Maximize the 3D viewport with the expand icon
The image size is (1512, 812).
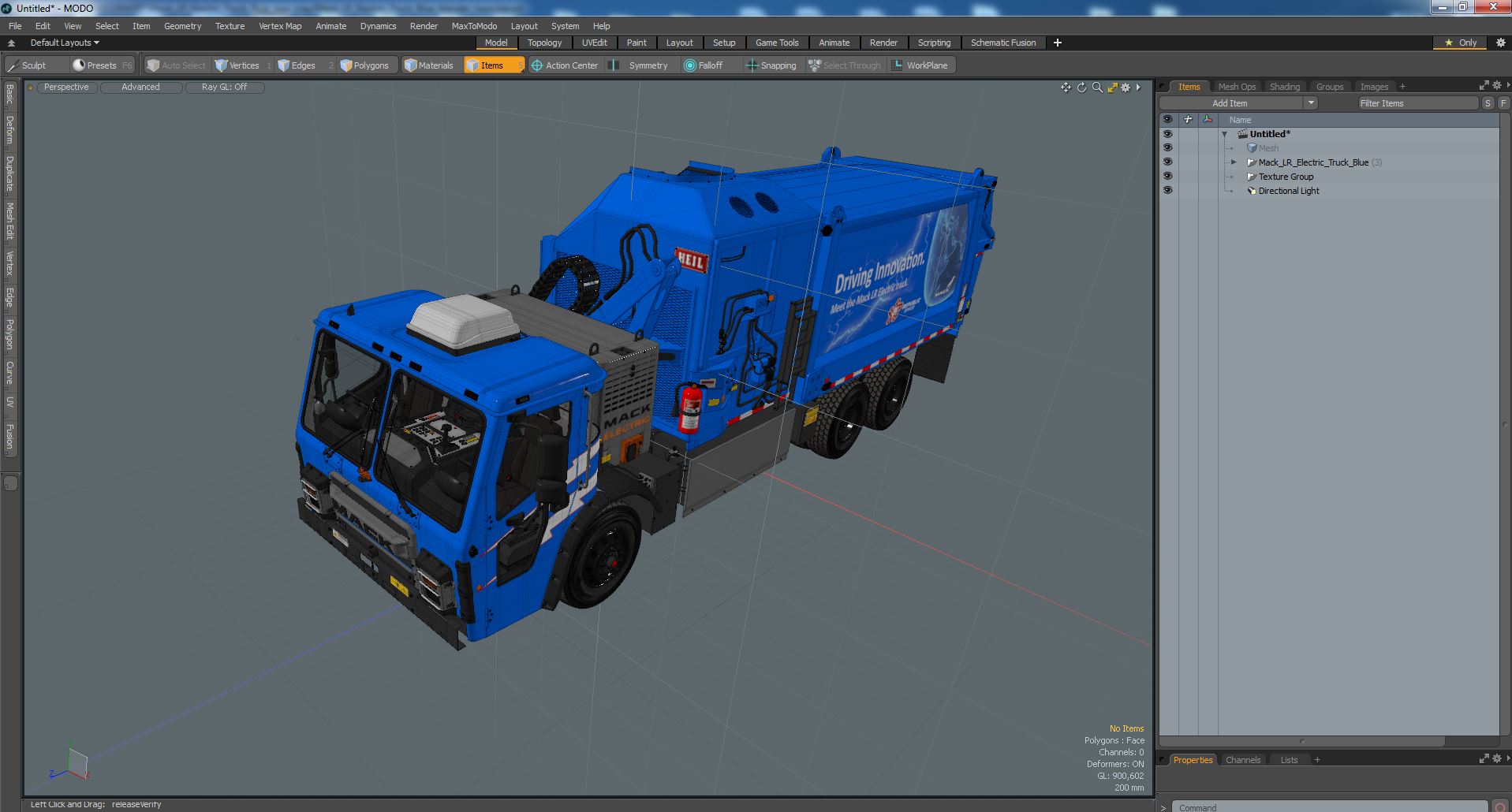click(x=1112, y=88)
